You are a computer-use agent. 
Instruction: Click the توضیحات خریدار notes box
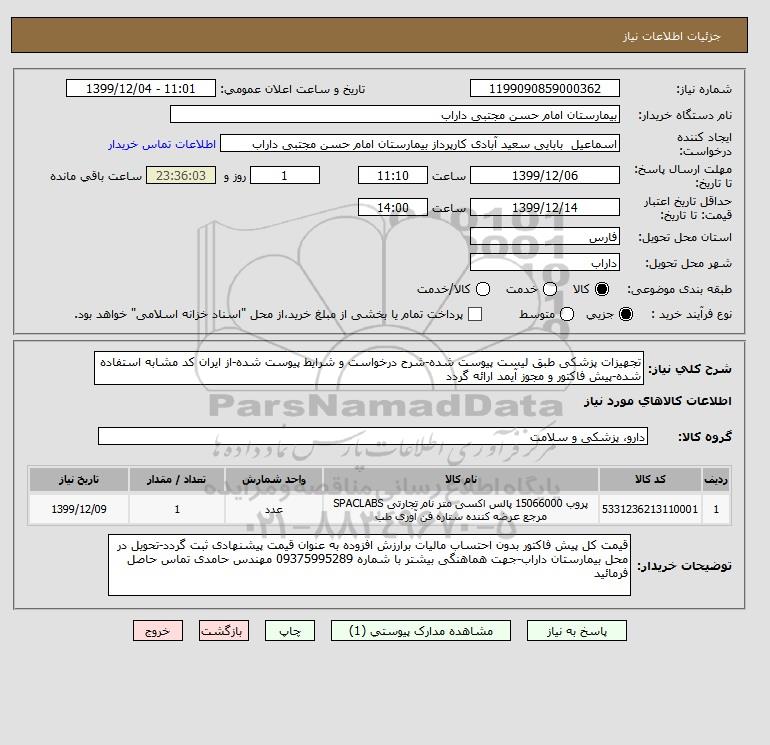tap(369, 565)
